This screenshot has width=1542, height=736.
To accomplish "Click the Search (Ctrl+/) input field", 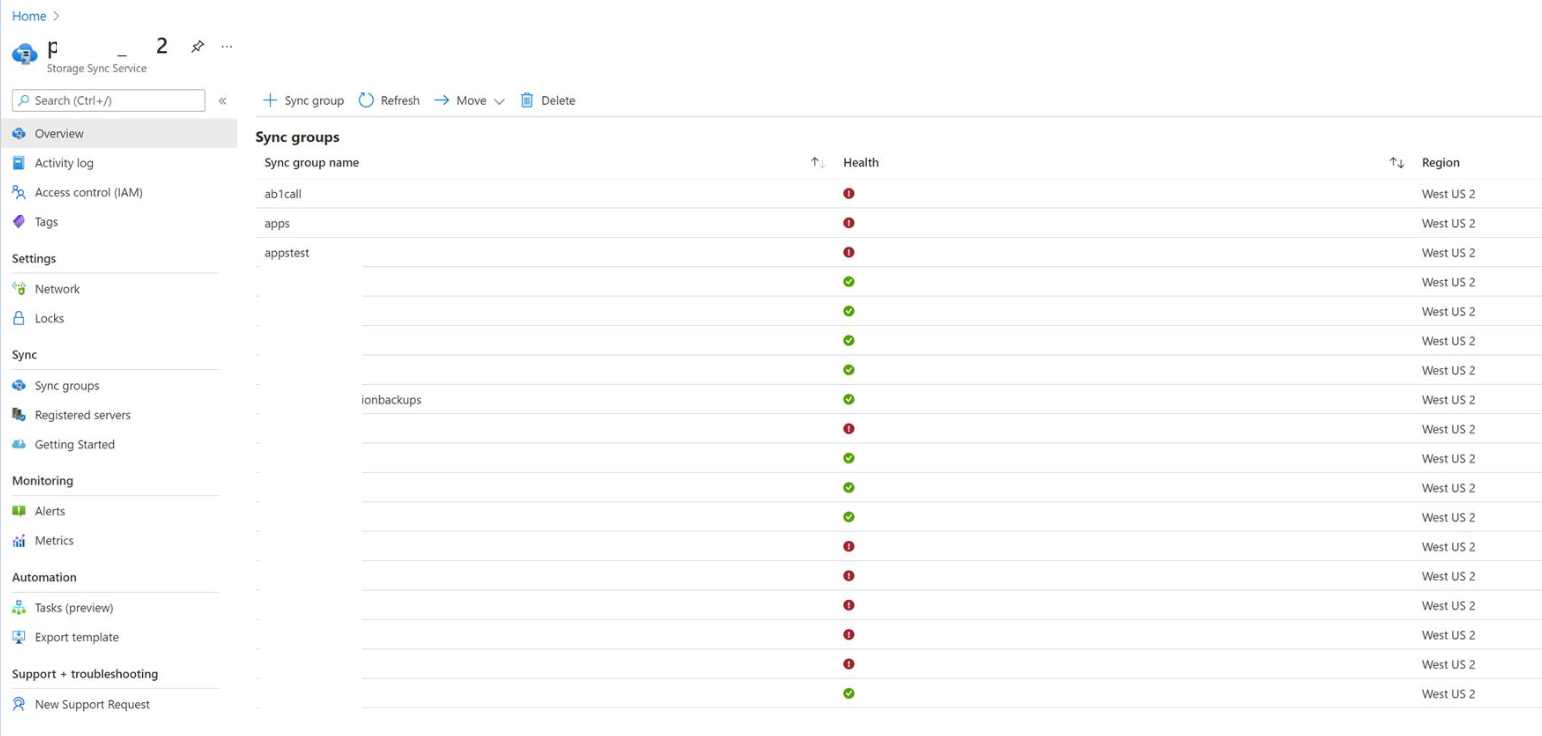I will pyautogui.click(x=108, y=100).
